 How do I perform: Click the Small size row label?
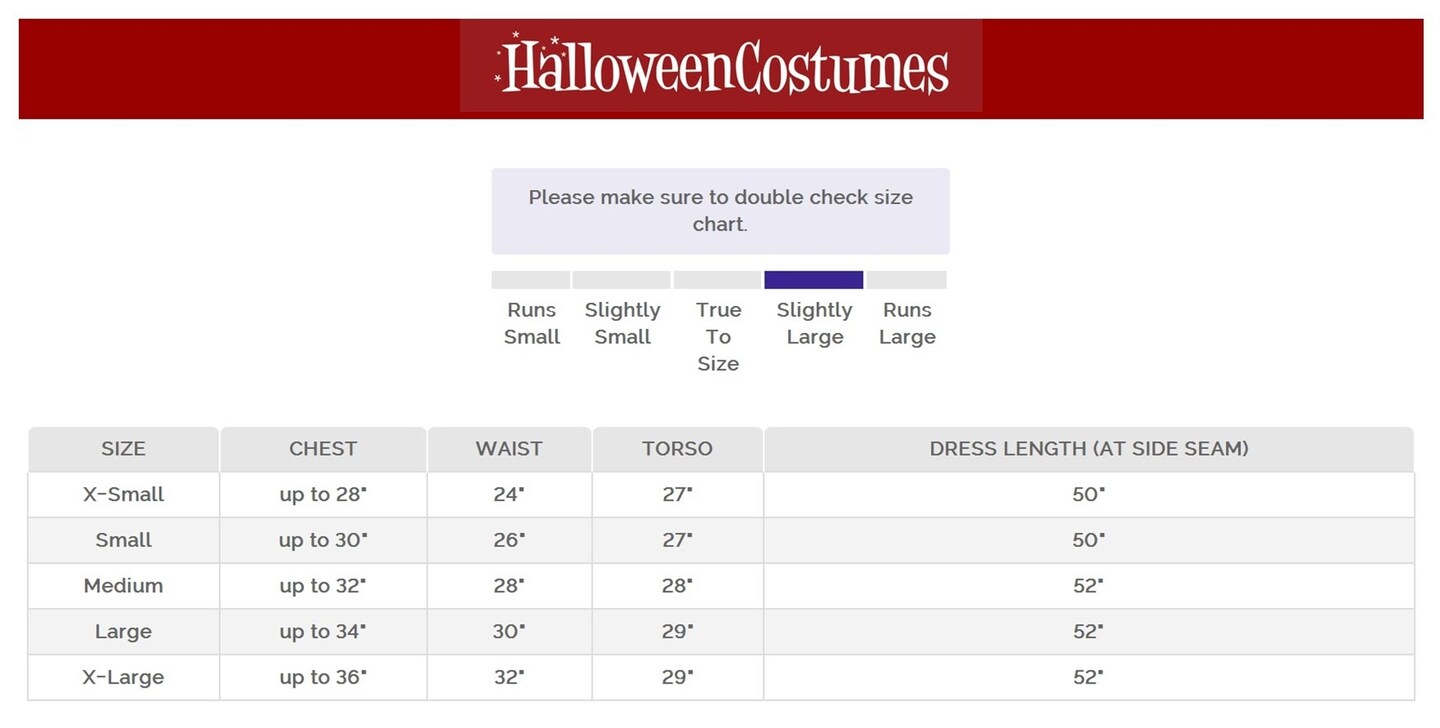pyautogui.click(x=123, y=540)
